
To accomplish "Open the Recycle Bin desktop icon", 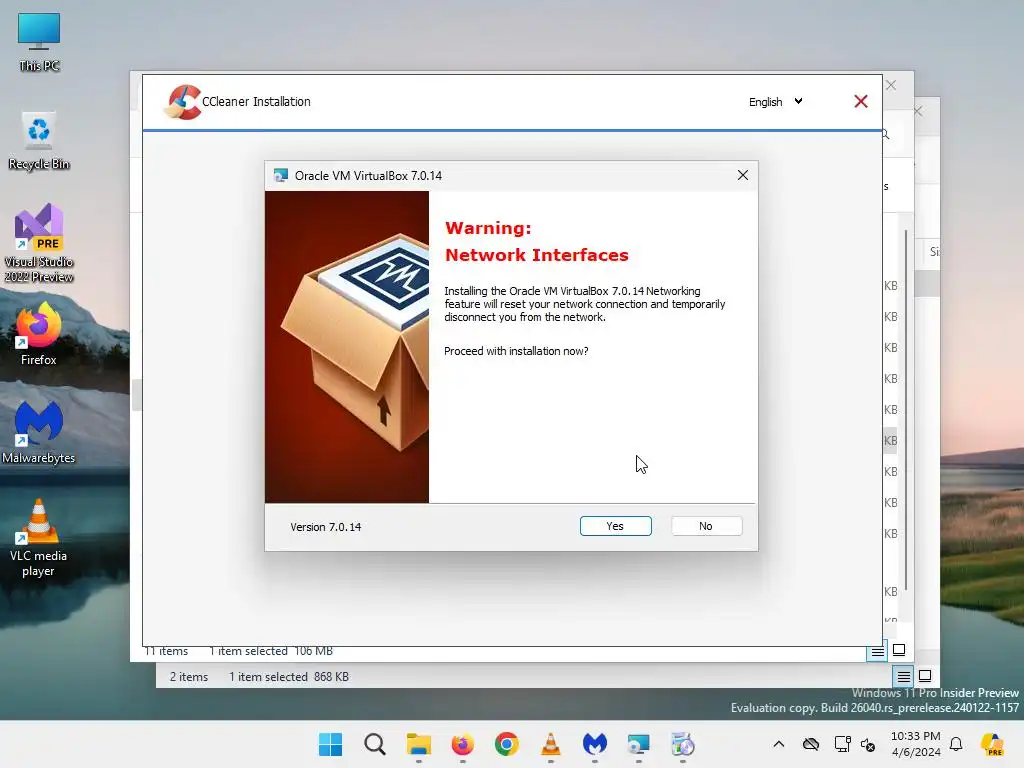I will point(39,141).
